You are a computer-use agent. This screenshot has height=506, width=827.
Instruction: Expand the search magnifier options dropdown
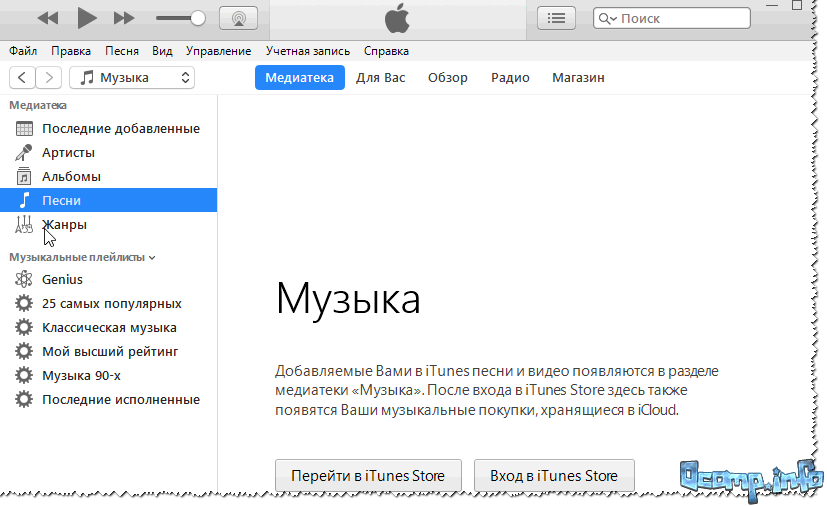(608, 18)
